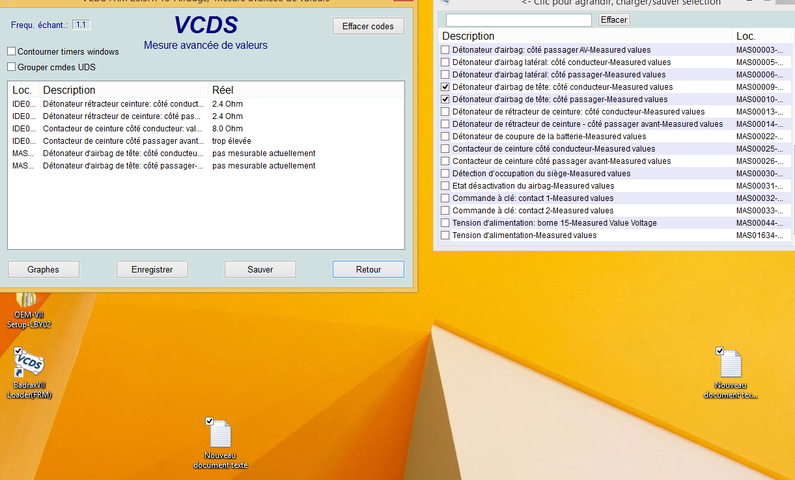The height and width of the screenshot is (480, 795).
Task: Enable 'Contourner timers windows' checkbox
Action: (12, 51)
